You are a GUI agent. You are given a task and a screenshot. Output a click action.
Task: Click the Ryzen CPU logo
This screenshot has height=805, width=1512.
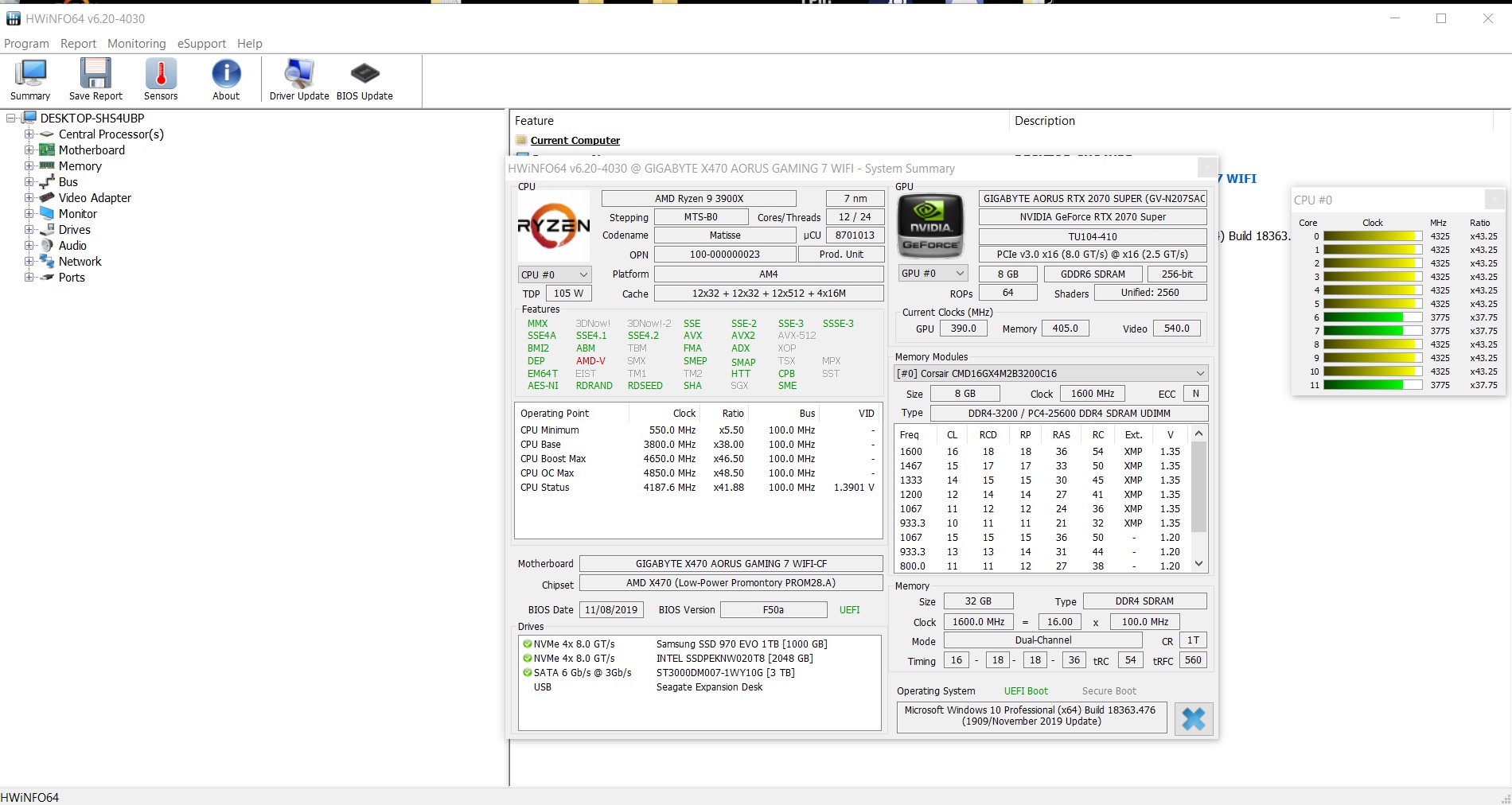(554, 225)
